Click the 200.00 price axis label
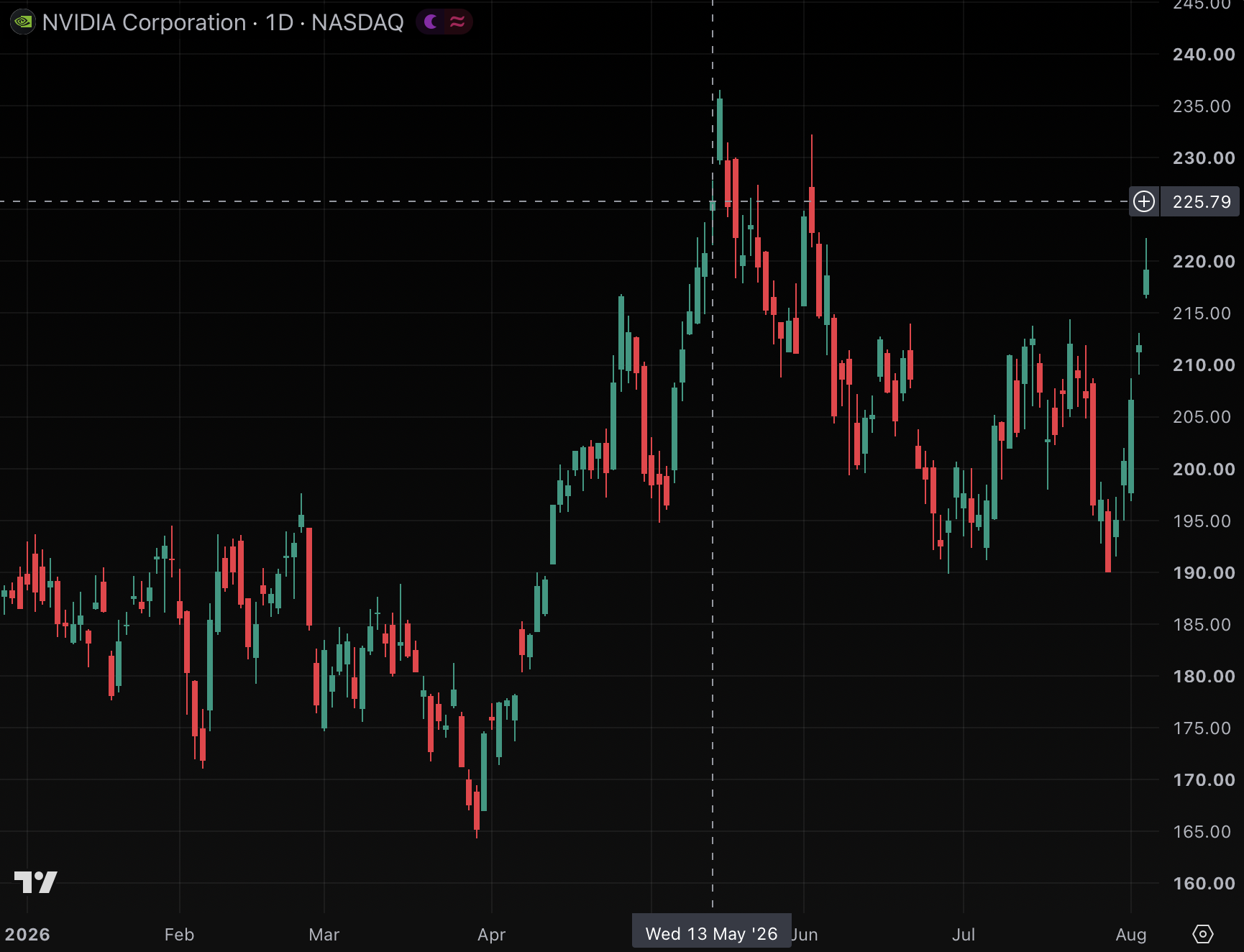The image size is (1244, 952). (x=1203, y=469)
